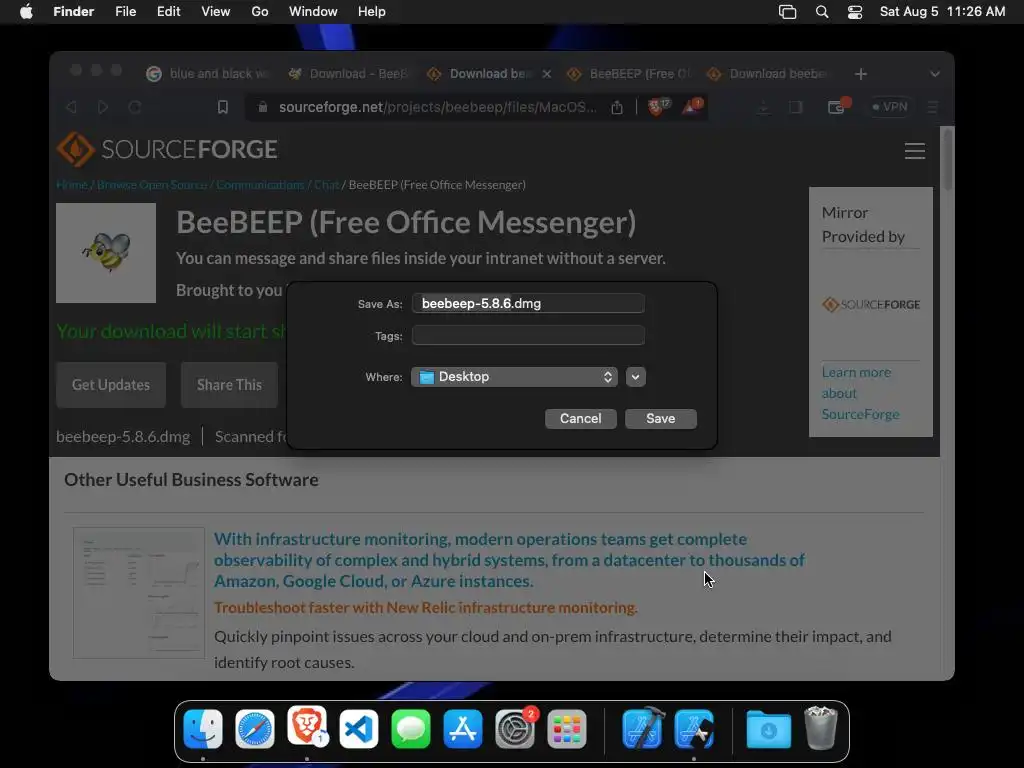Open Finder from the Dock
The image size is (1024, 768).
pyautogui.click(x=203, y=729)
